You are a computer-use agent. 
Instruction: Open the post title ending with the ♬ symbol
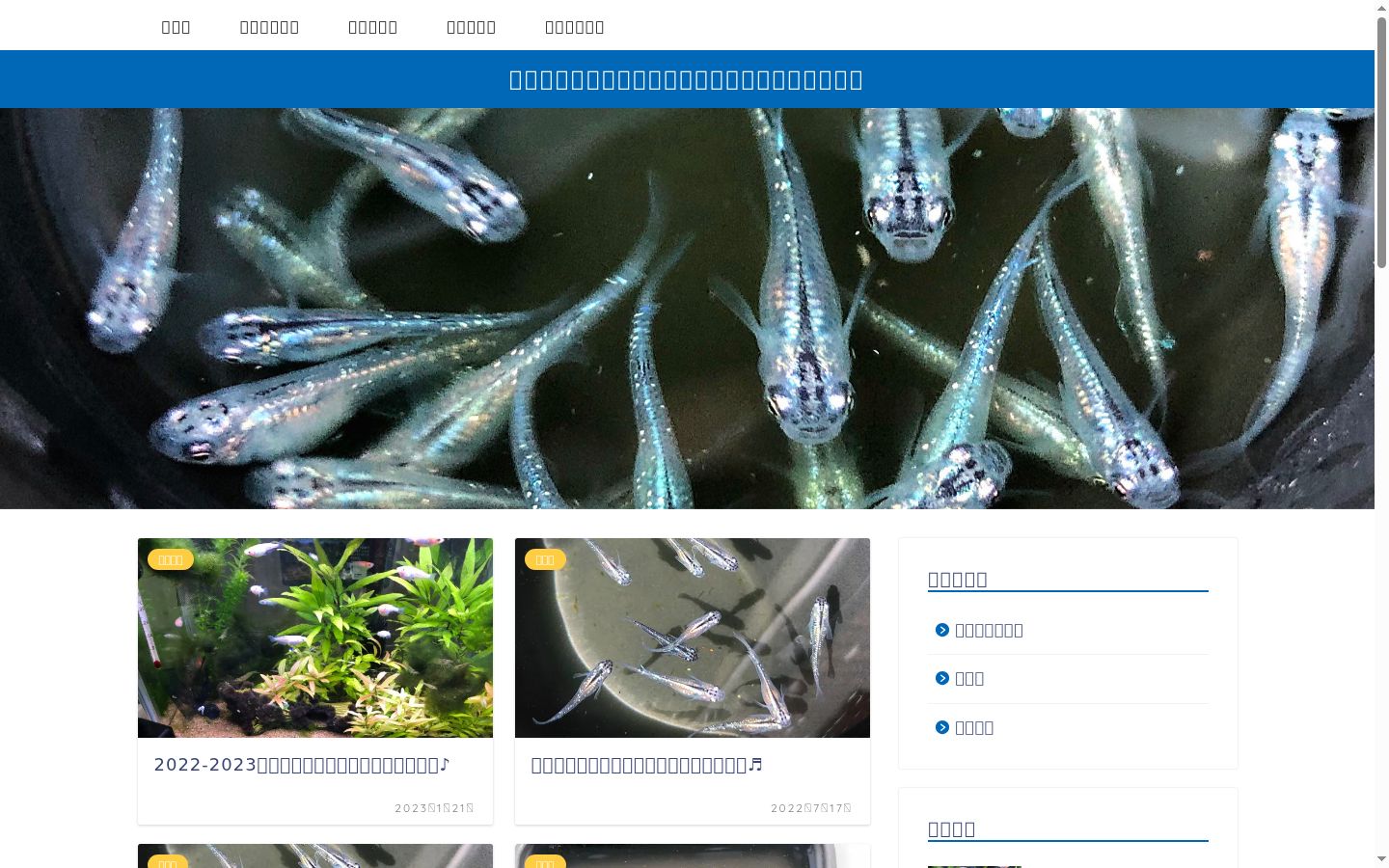[647, 765]
